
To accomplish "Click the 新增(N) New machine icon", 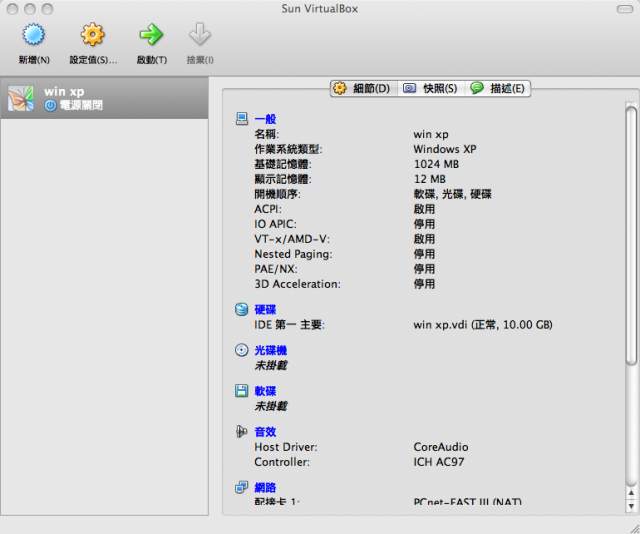I will (33, 34).
